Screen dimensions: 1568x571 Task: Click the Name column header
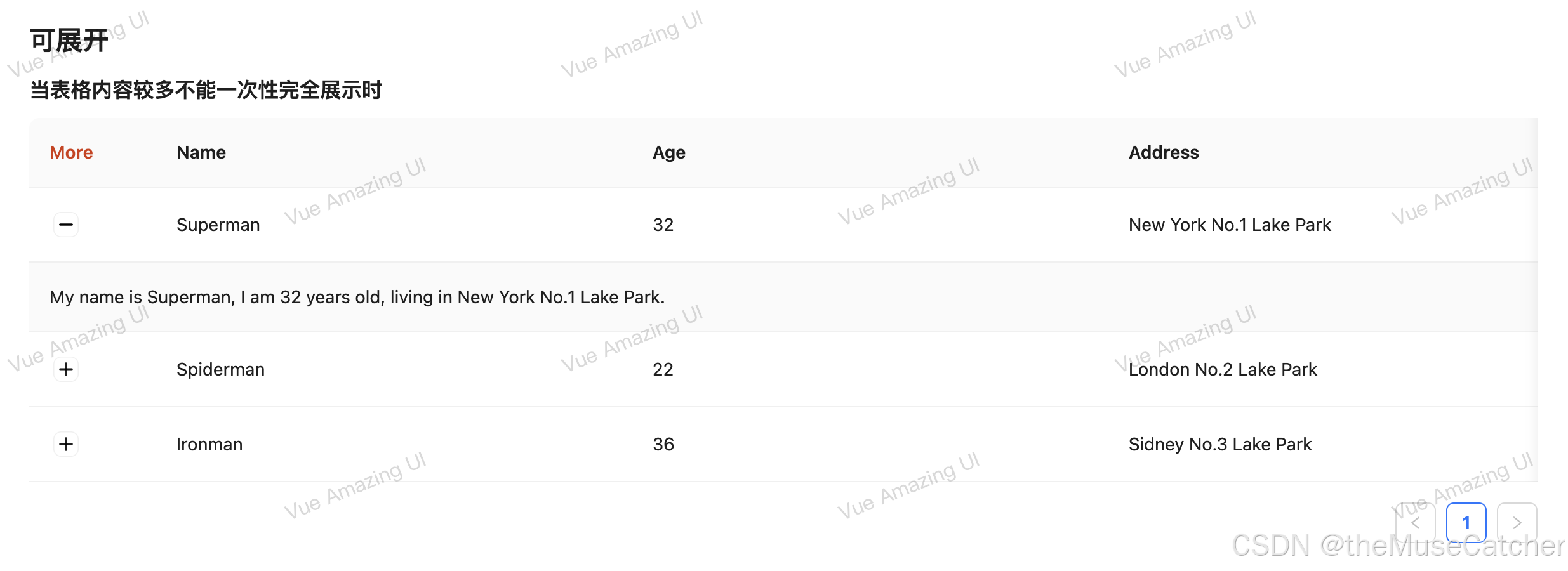201,152
